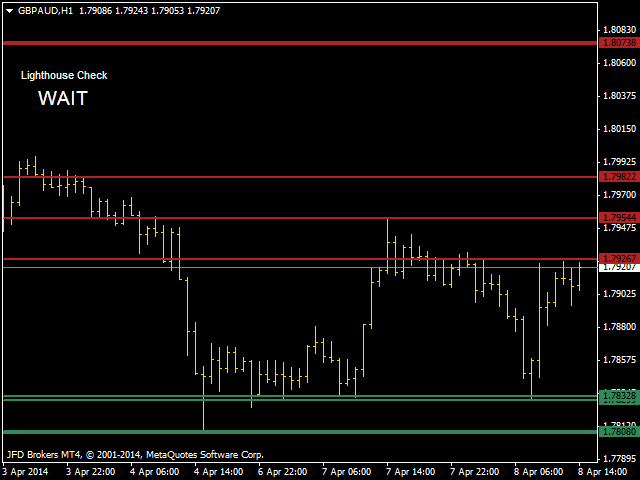640x480 pixels.
Task: Click the 1.79025 price scale value
Action: (620, 294)
